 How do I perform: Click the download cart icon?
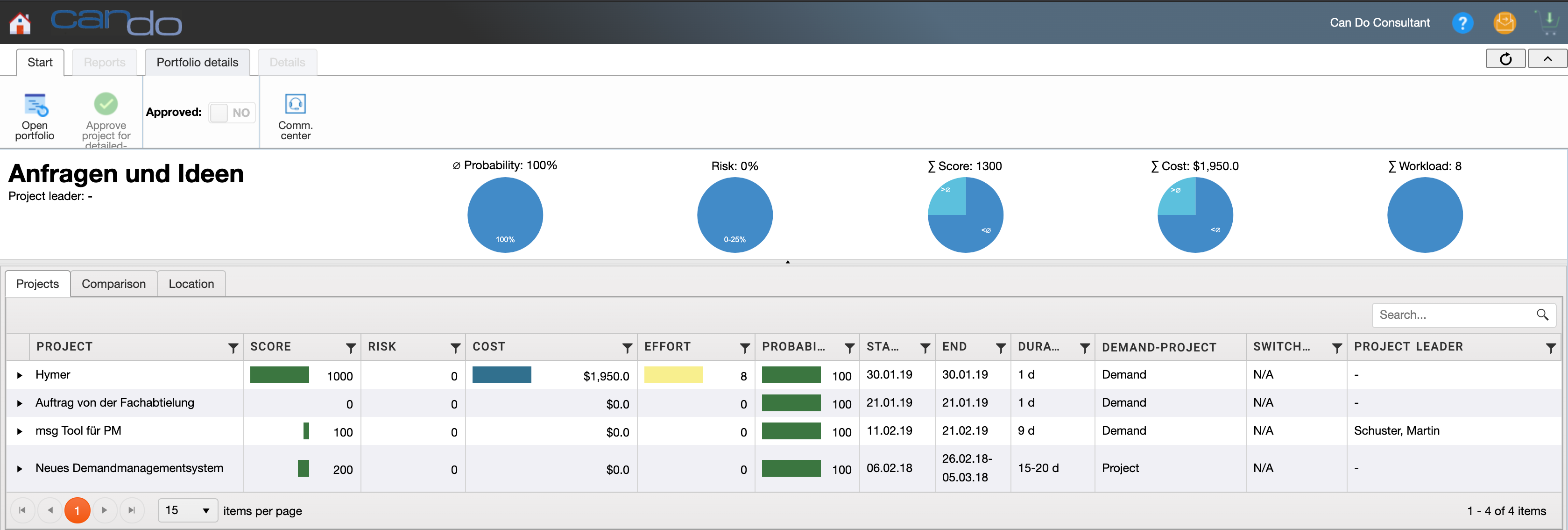point(1548,23)
